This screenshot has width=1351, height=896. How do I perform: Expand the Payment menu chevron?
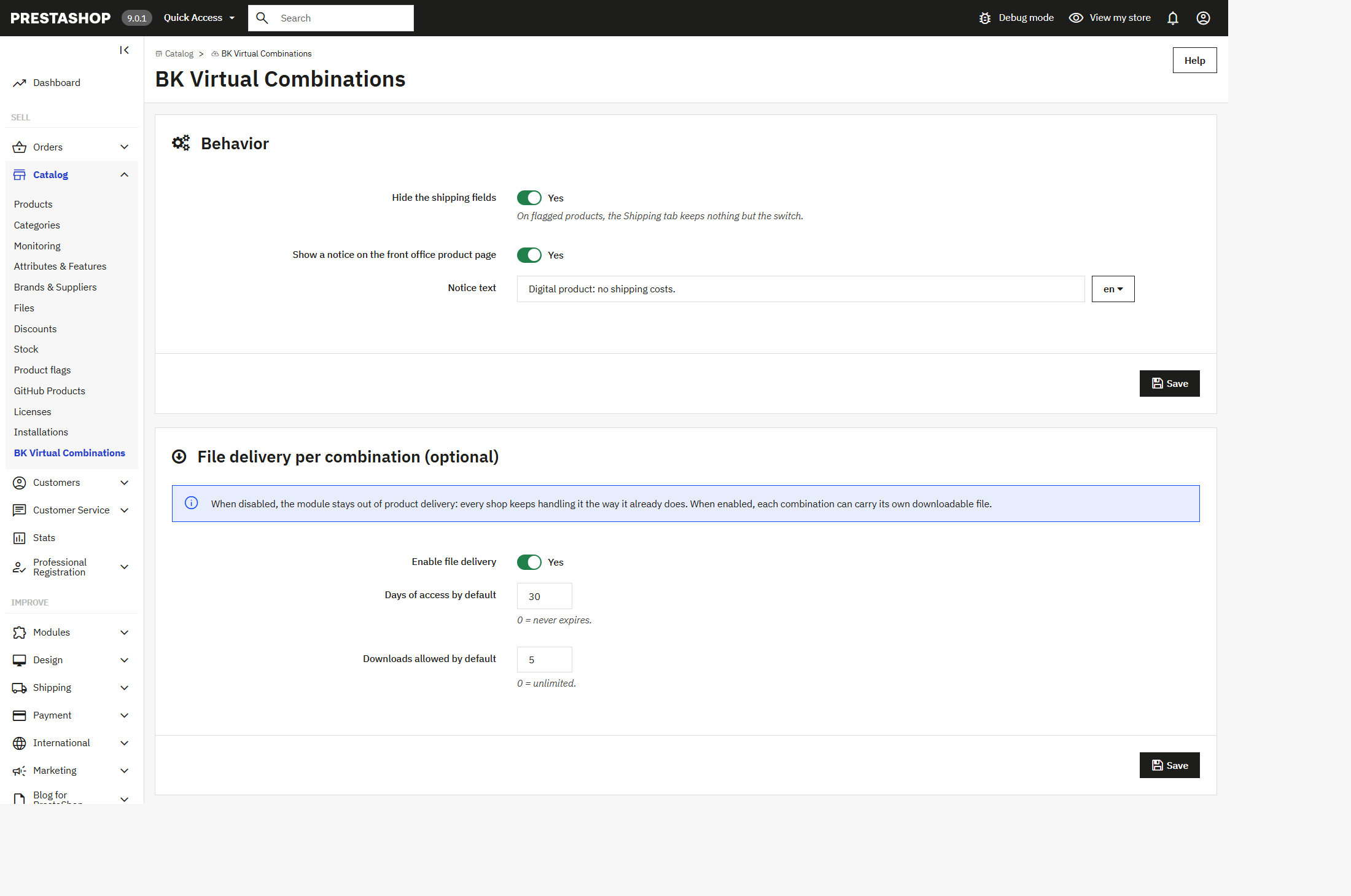[124, 715]
